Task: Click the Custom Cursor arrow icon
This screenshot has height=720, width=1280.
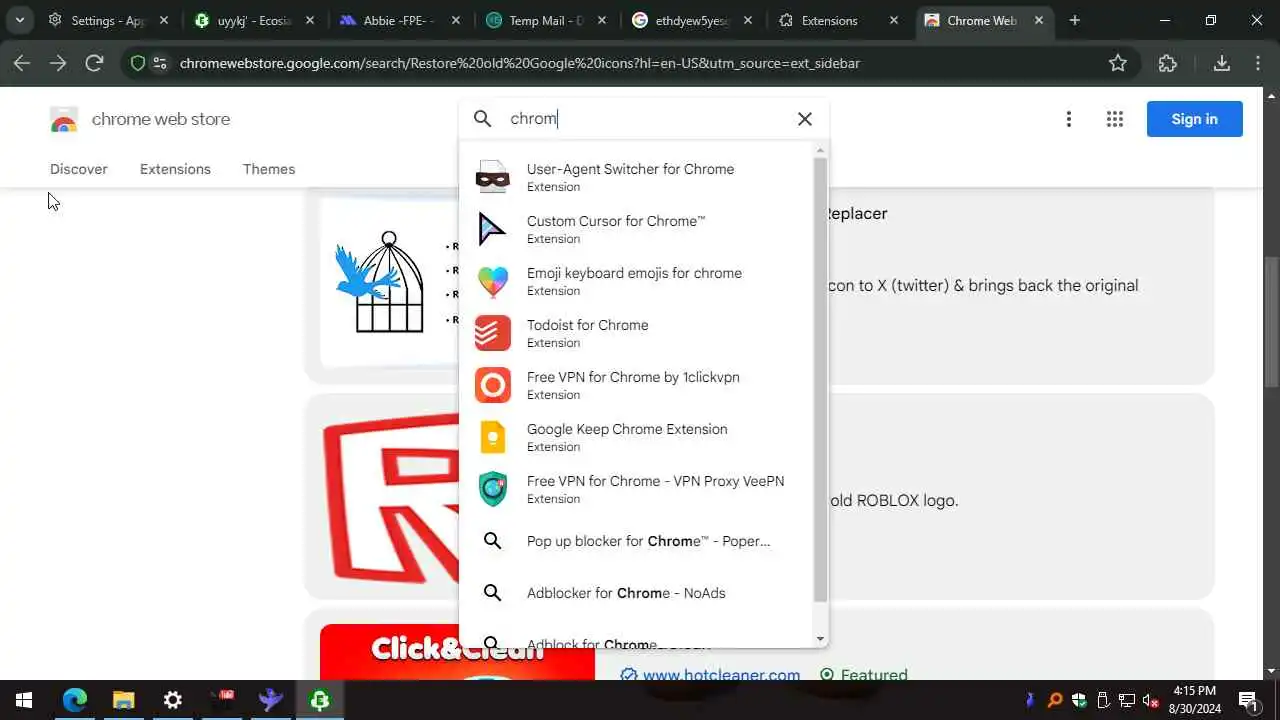Action: 492,229
